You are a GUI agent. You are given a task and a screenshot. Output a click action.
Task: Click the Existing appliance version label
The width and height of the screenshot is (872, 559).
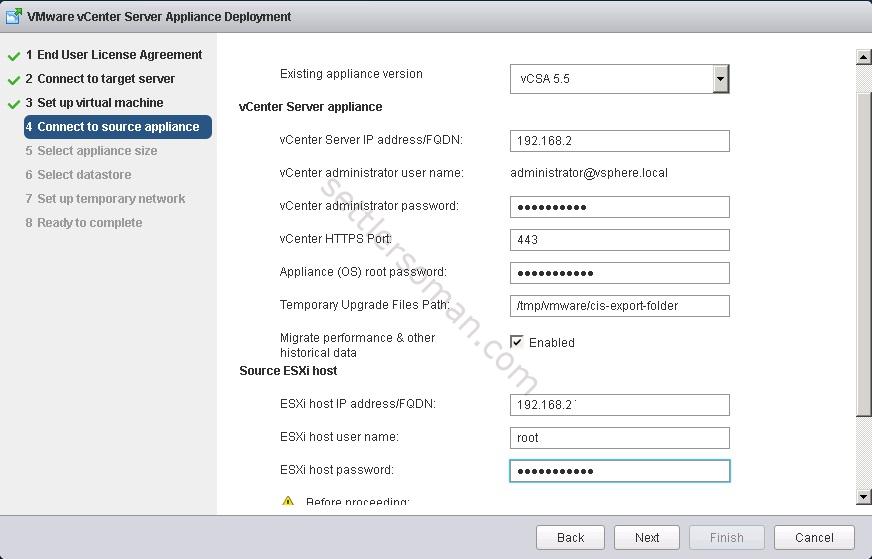[x=351, y=74]
